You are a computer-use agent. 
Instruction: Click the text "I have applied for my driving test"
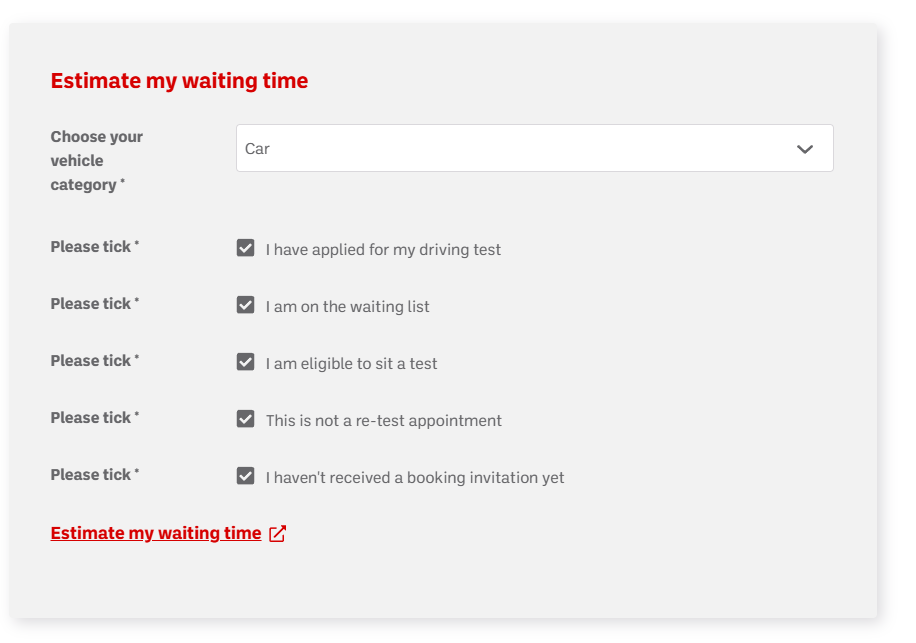click(383, 250)
